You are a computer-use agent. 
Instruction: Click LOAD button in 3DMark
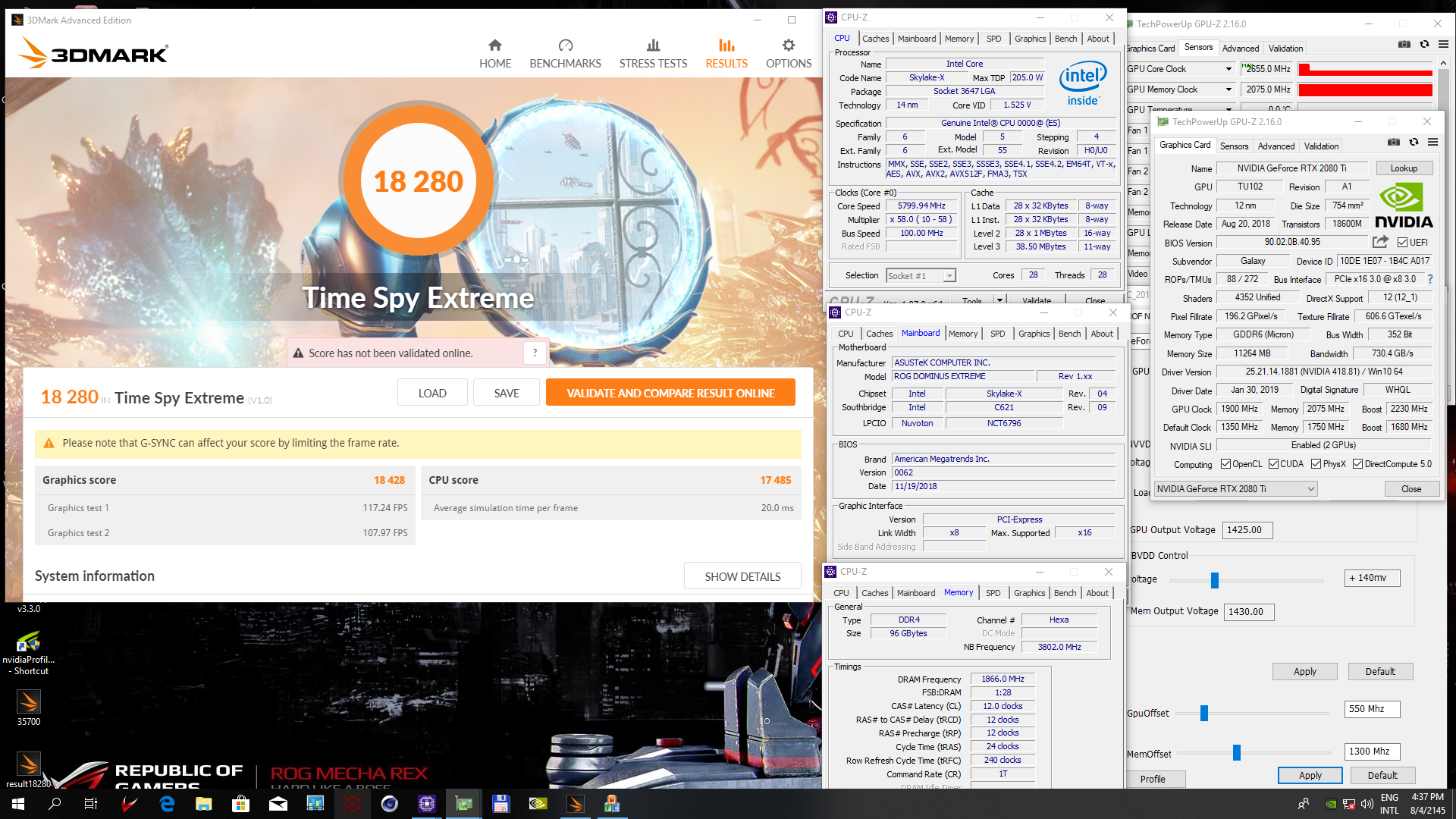point(432,393)
